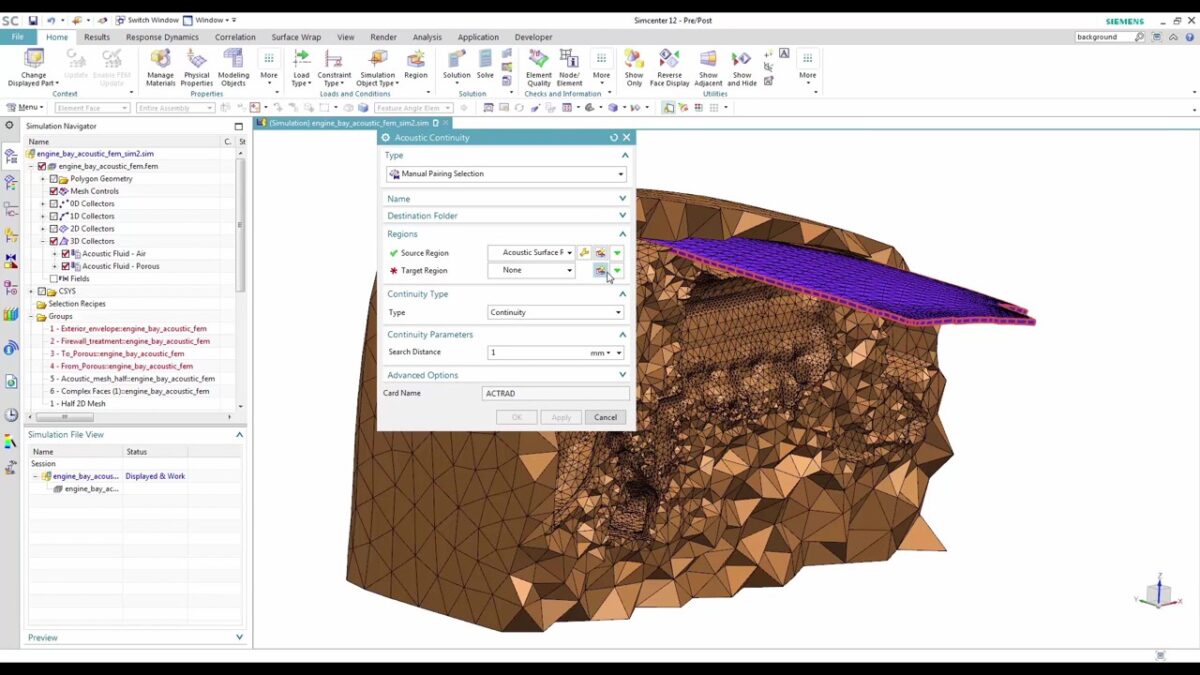Switch to the Response Dynamics ribbon tab
The image size is (1200, 675).
(162, 37)
